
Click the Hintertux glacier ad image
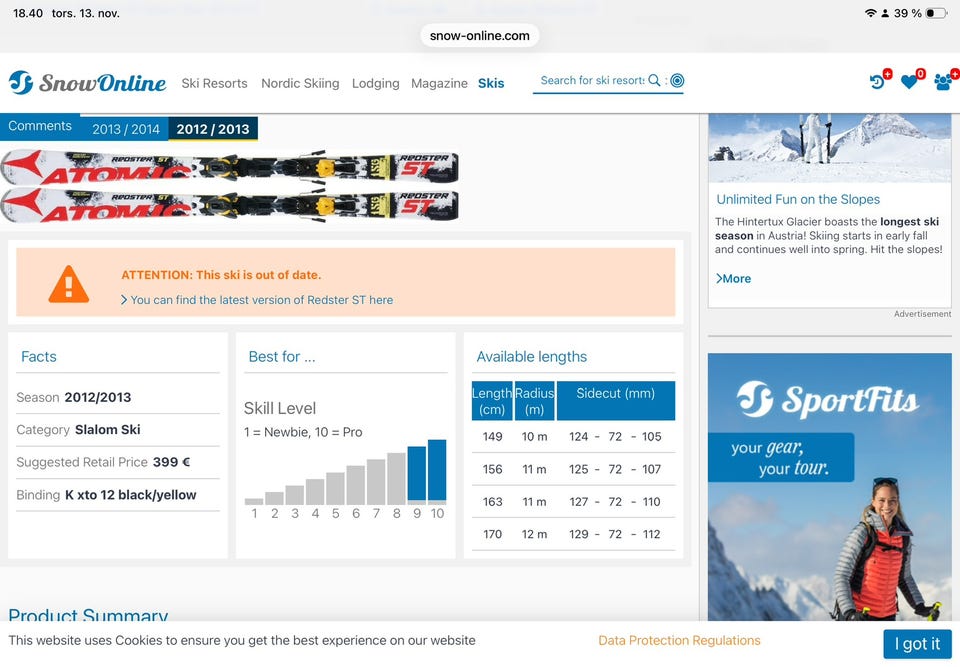(830, 148)
